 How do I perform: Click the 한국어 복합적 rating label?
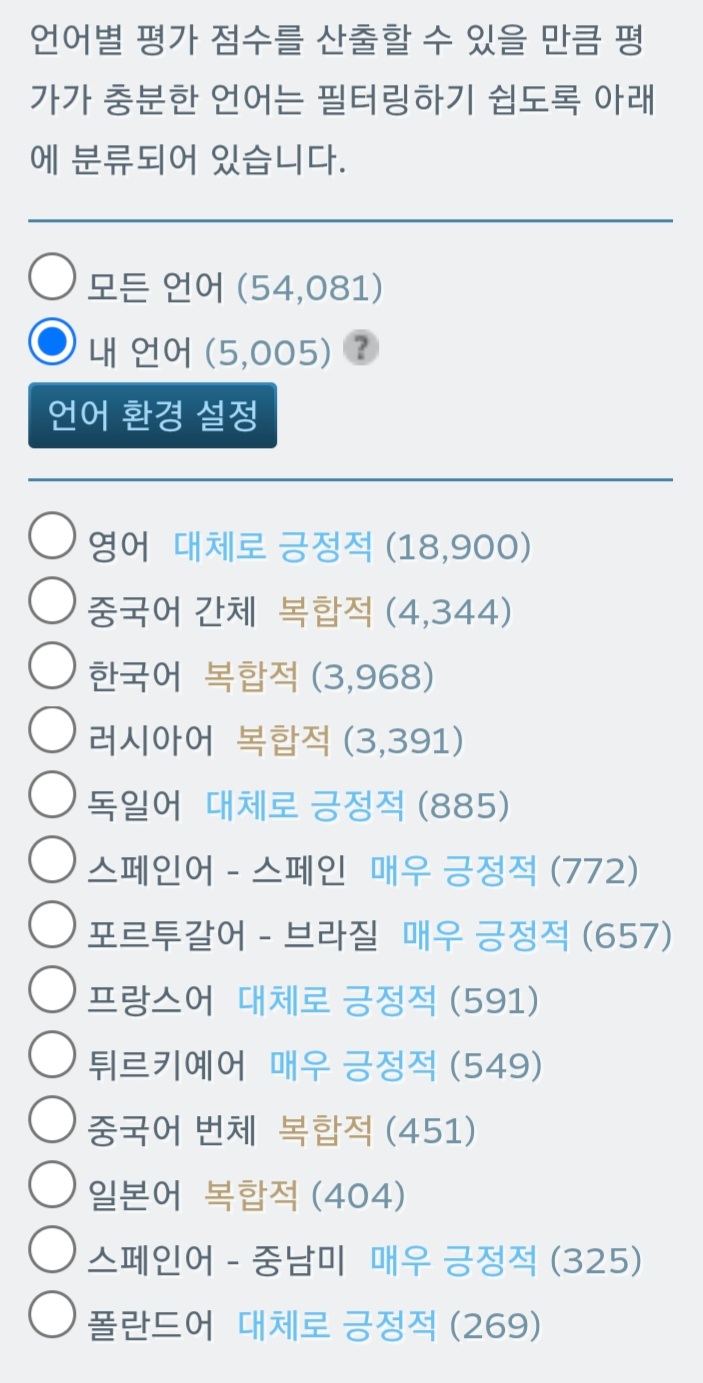(251, 678)
